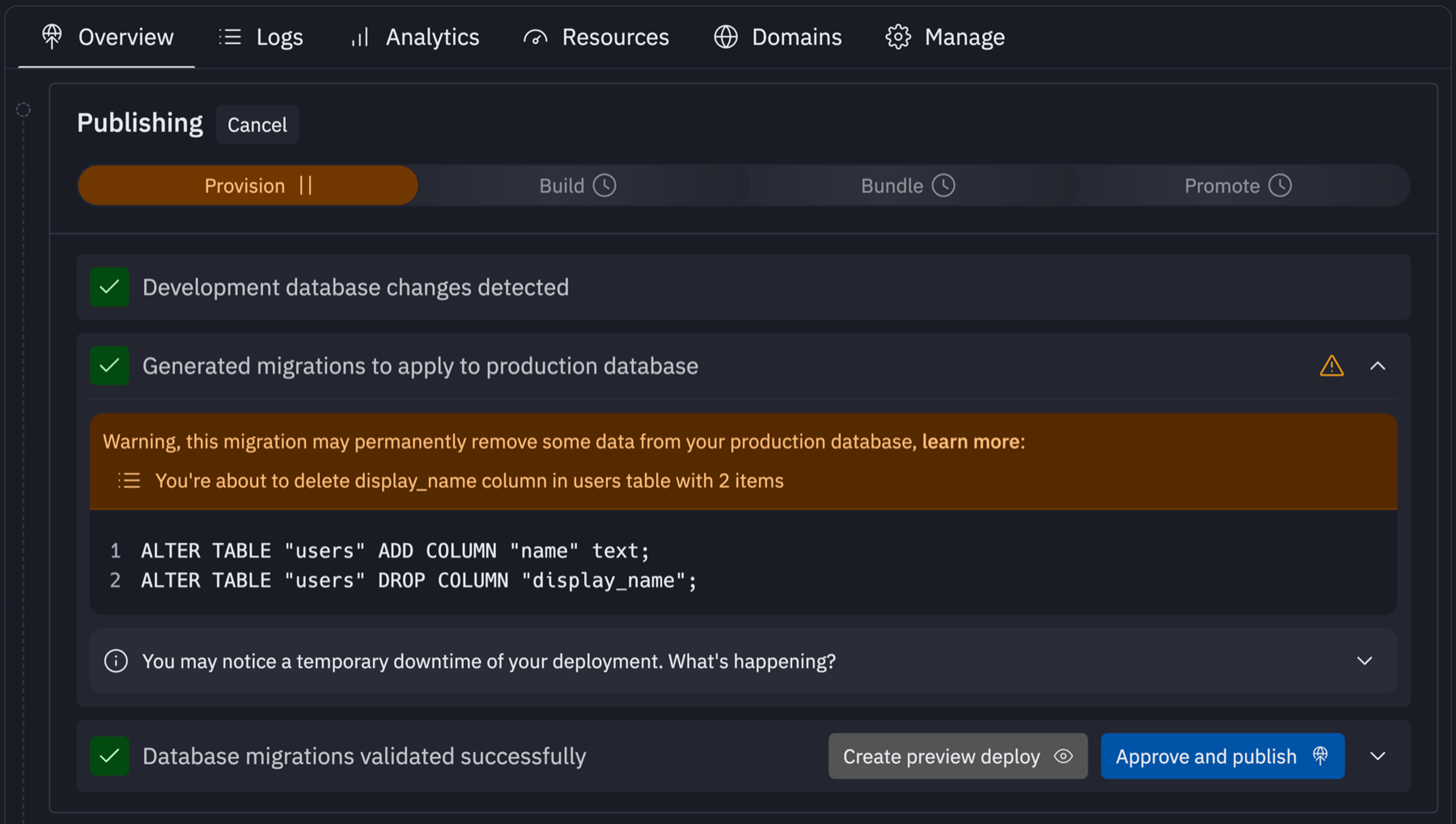The width and height of the screenshot is (1456, 824).
Task: Click the pause icon on Provision stage
Action: [x=306, y=186]
